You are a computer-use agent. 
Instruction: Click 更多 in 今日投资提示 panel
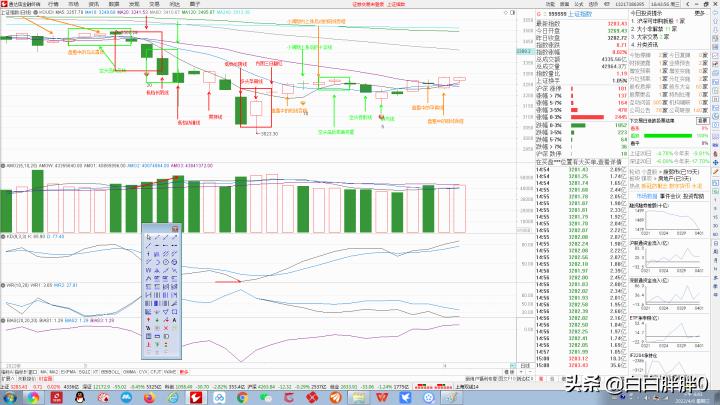699,13
